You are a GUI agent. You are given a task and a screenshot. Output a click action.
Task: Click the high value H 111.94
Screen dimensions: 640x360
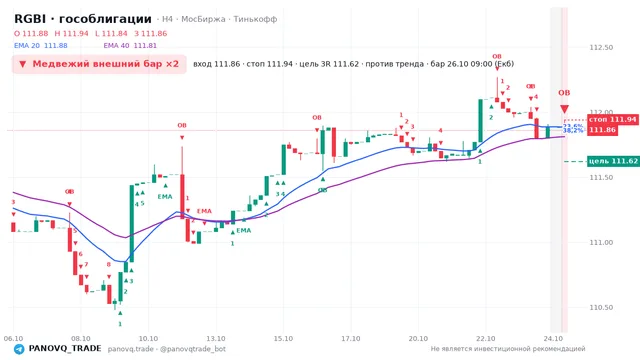(x=71, y=33)
